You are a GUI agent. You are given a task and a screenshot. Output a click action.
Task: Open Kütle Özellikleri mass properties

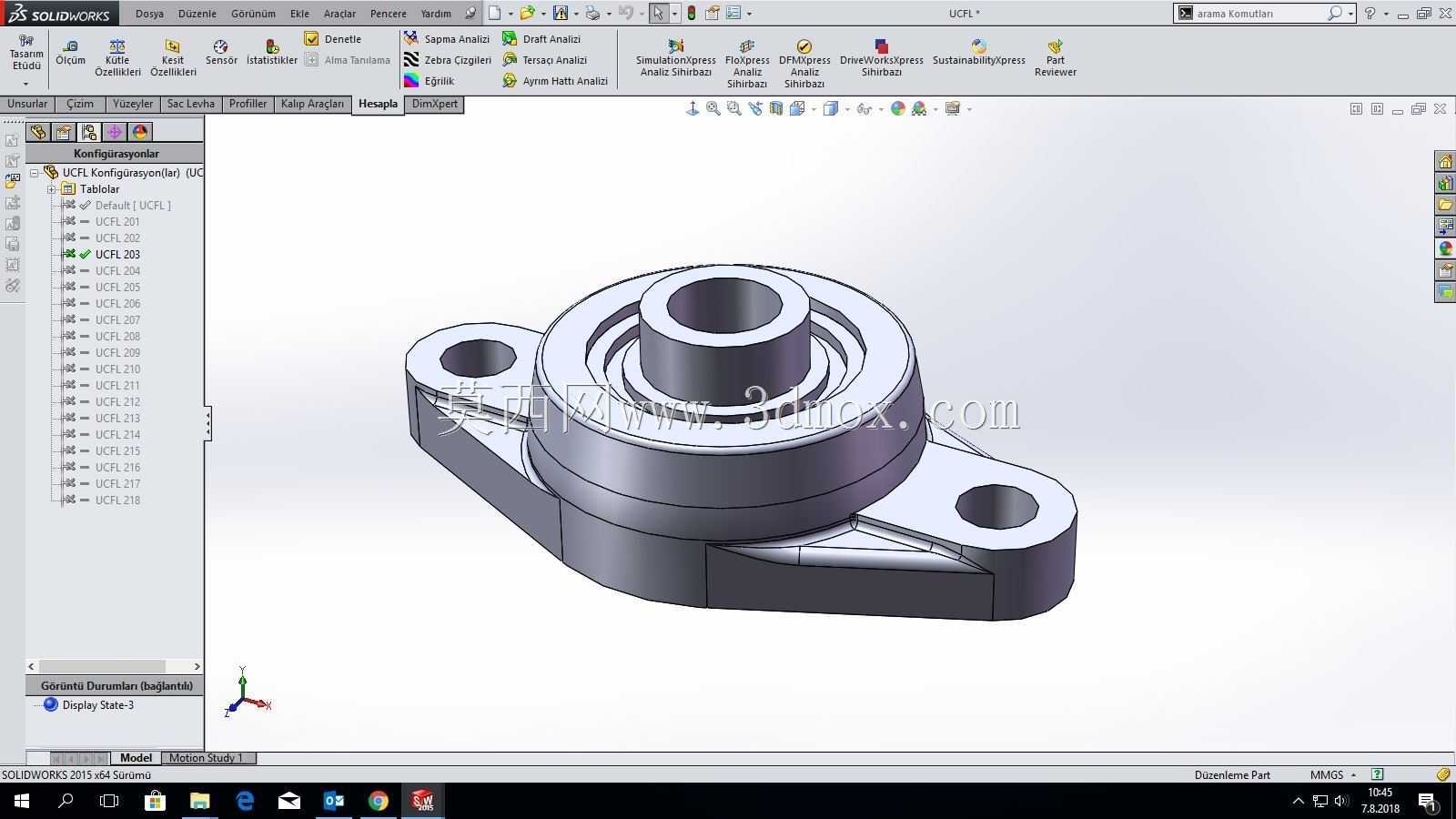coord(117,57)
